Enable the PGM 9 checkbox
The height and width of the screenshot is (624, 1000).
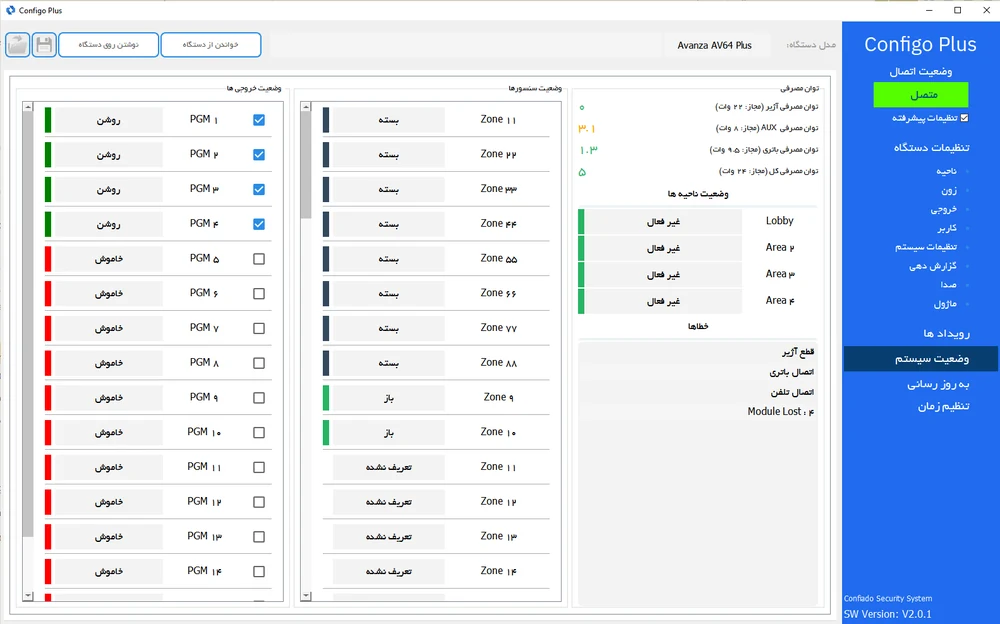(259, 398)
